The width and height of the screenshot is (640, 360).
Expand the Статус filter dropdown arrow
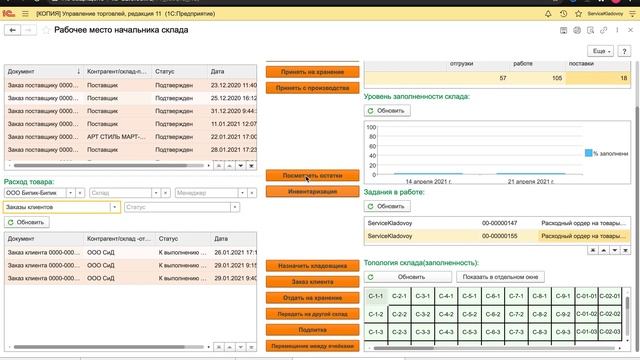(235, 207)
